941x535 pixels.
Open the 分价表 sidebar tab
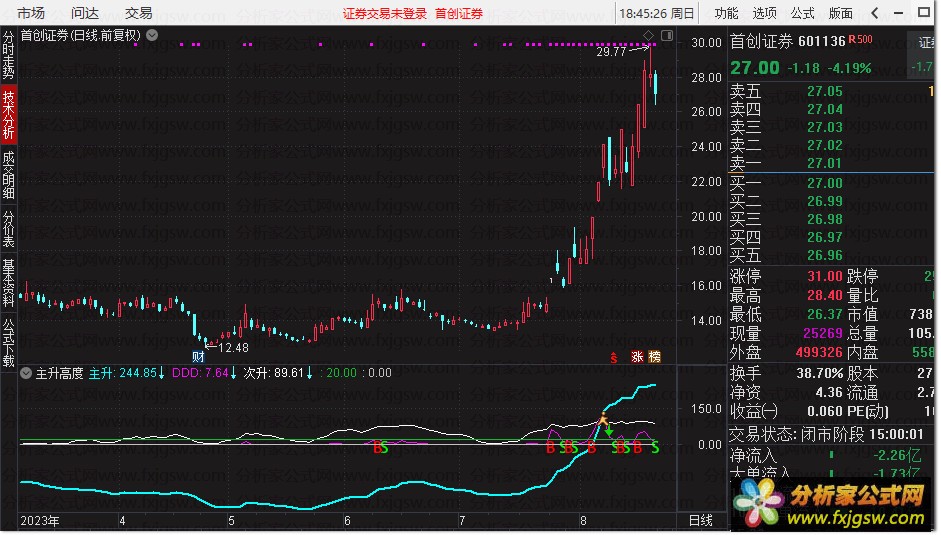point(8,228)
